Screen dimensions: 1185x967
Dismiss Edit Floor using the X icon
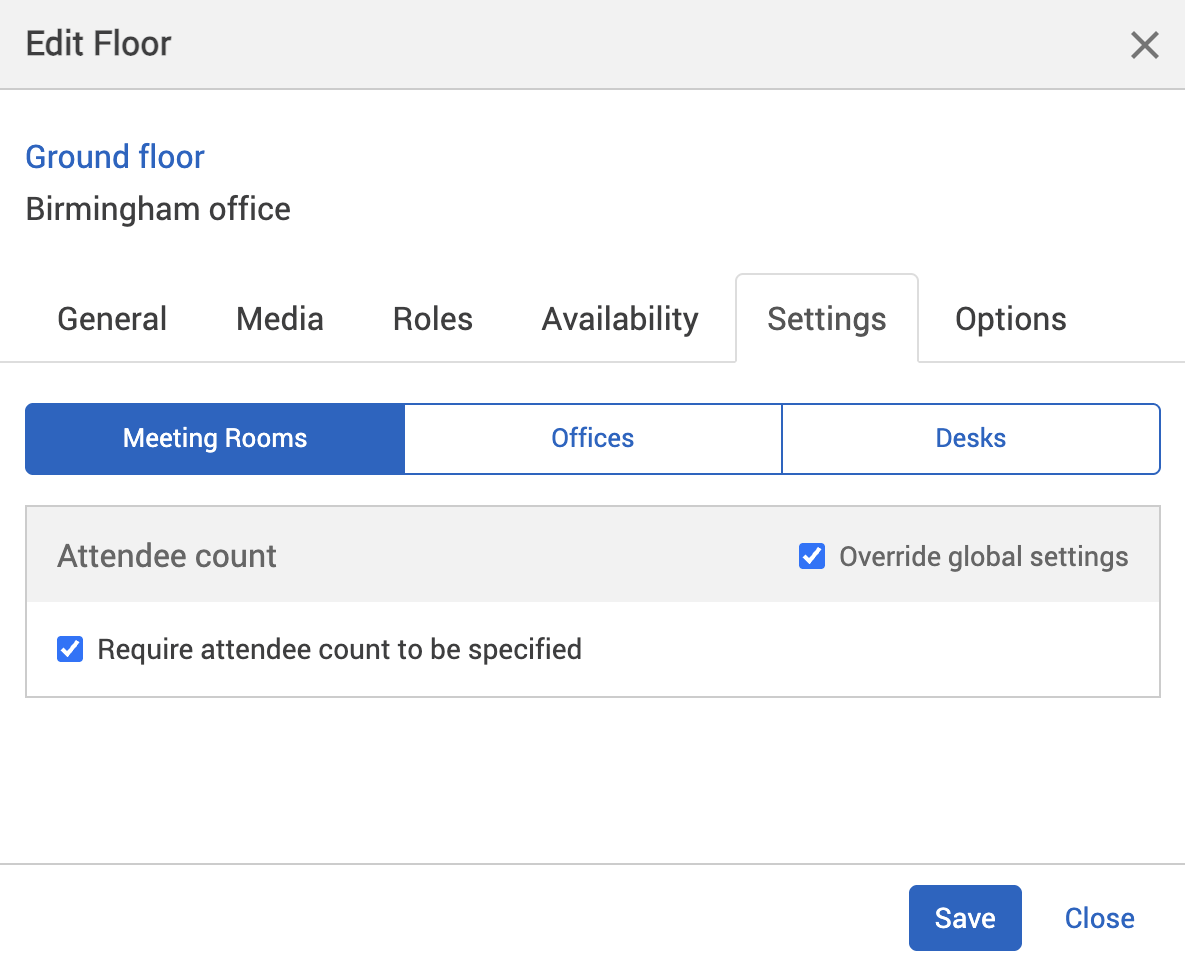tap(1144, 45)
